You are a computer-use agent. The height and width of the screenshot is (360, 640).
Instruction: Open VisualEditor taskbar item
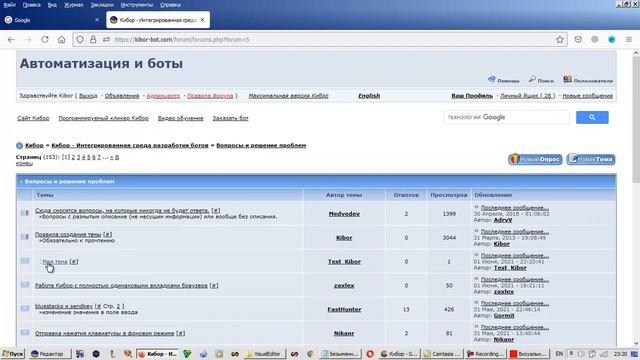[263, 354]
